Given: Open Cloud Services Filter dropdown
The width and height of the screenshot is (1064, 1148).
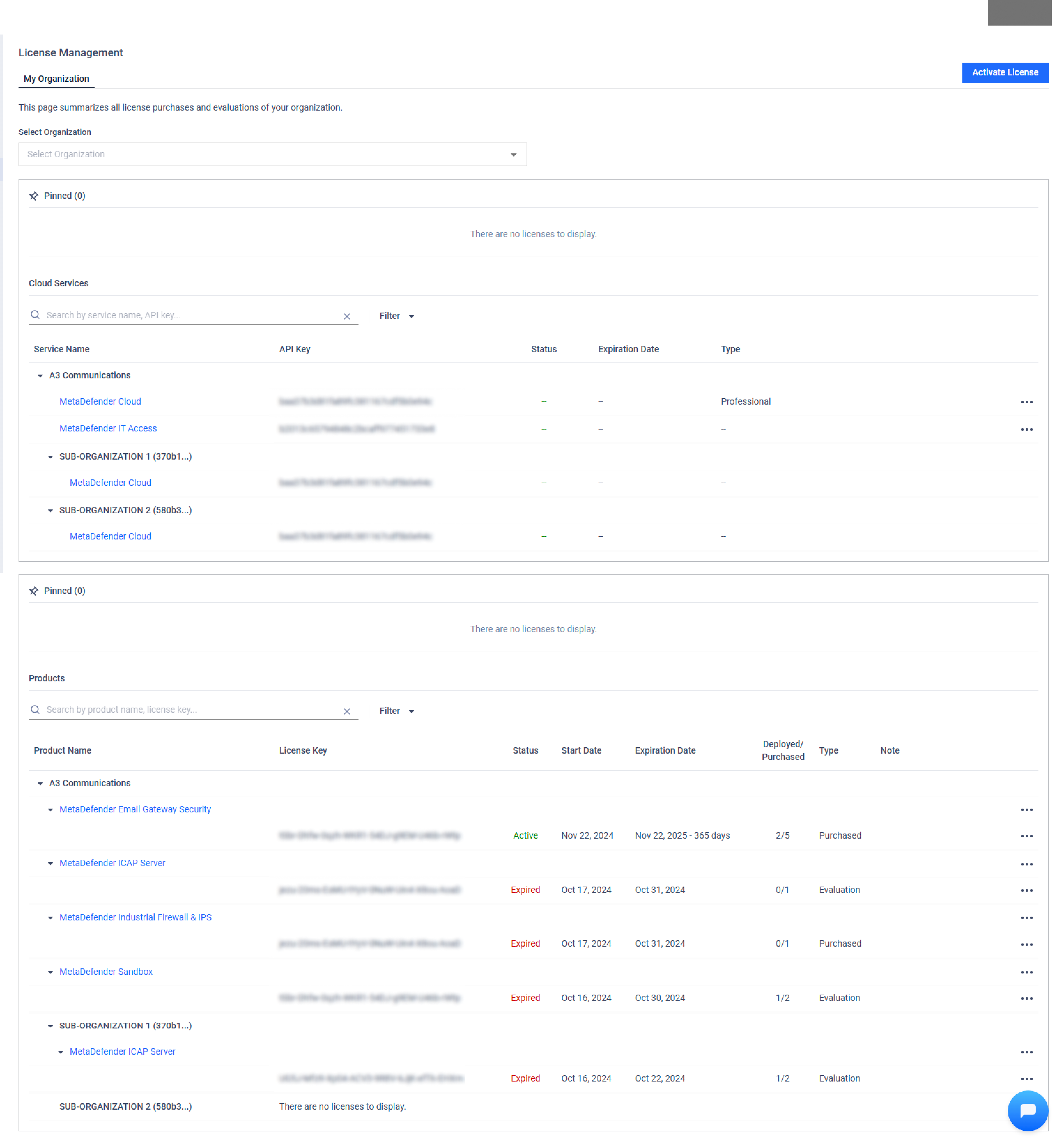Looking at the screenshot, I should 397,316.
